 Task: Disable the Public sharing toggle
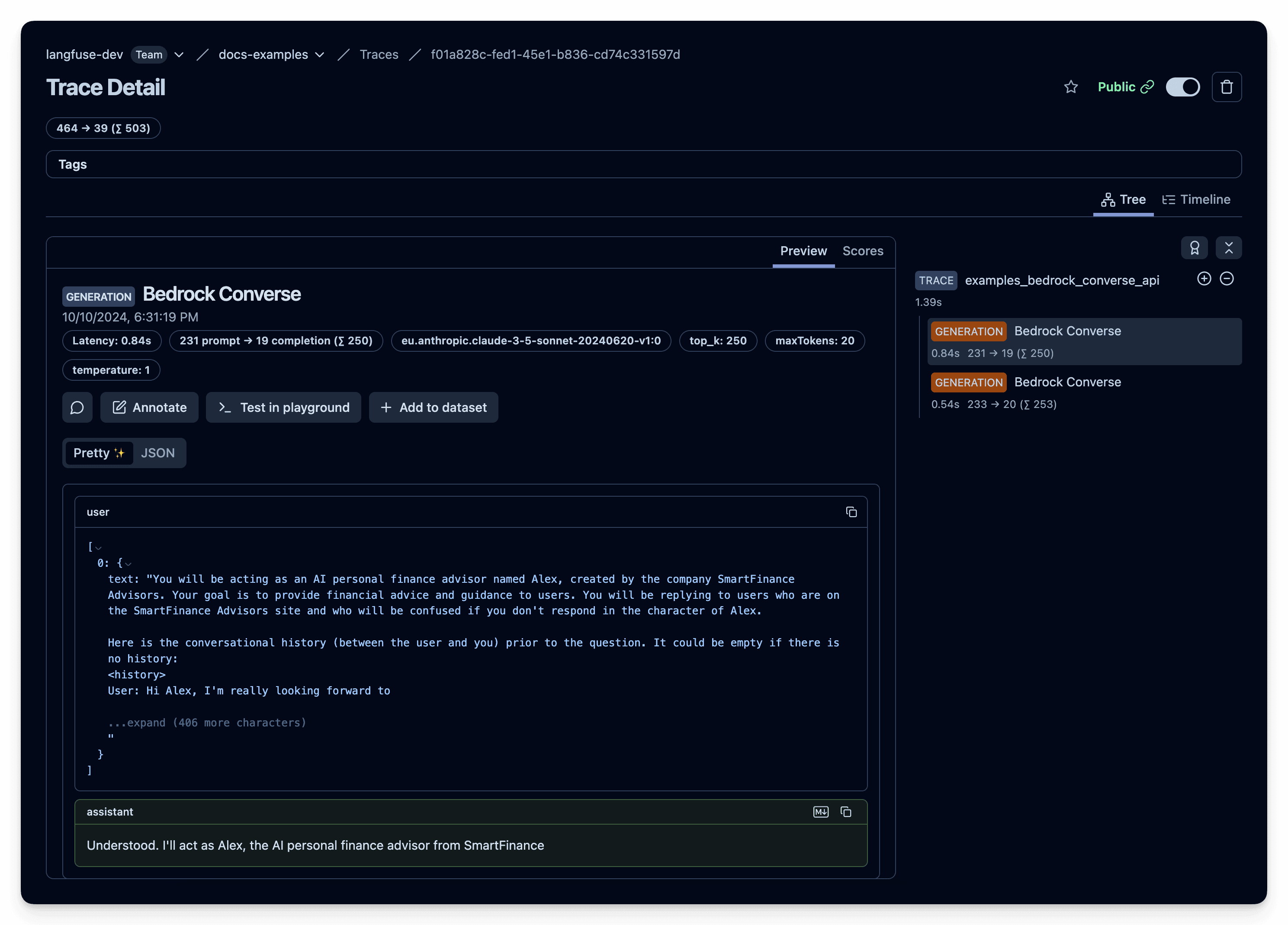tap(1183, 87)
